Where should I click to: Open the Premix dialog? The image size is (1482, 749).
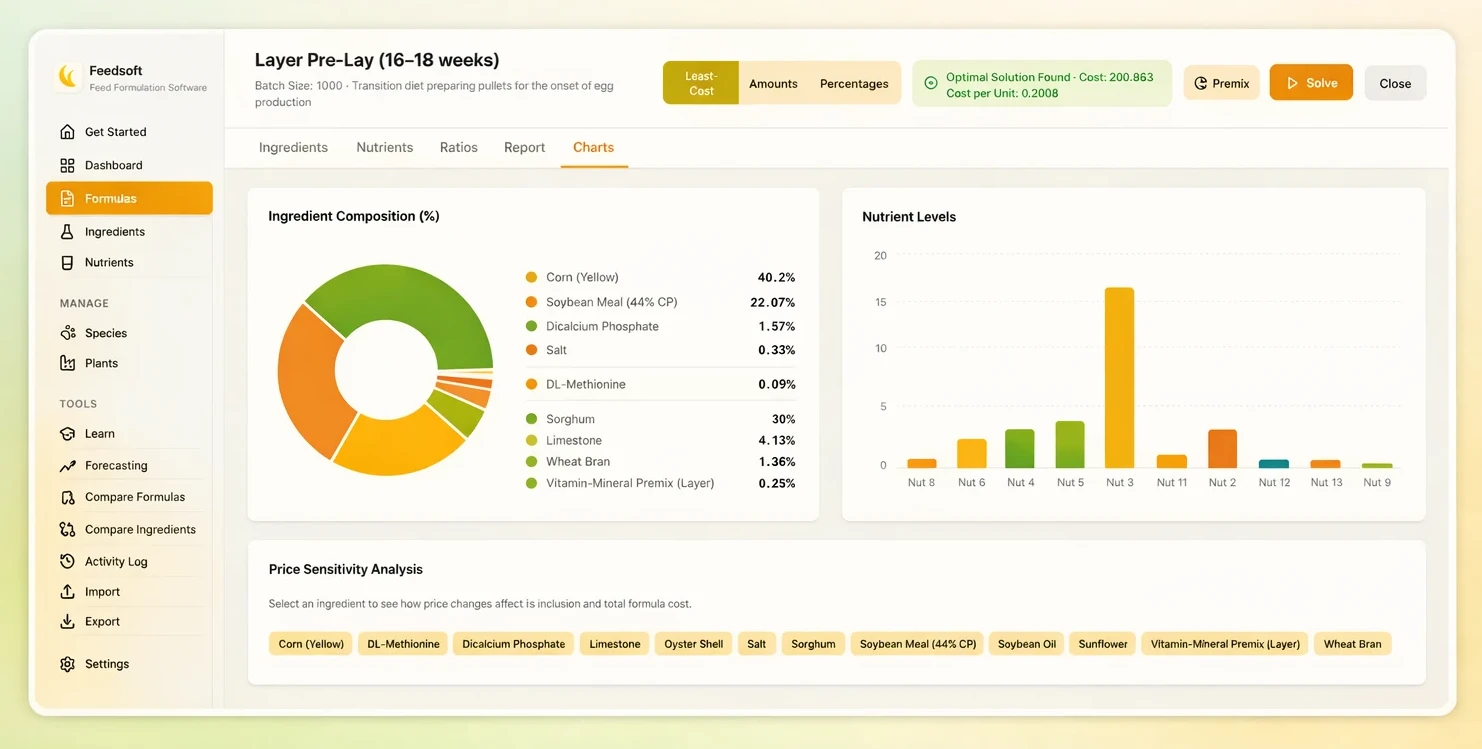[1221, 84]
